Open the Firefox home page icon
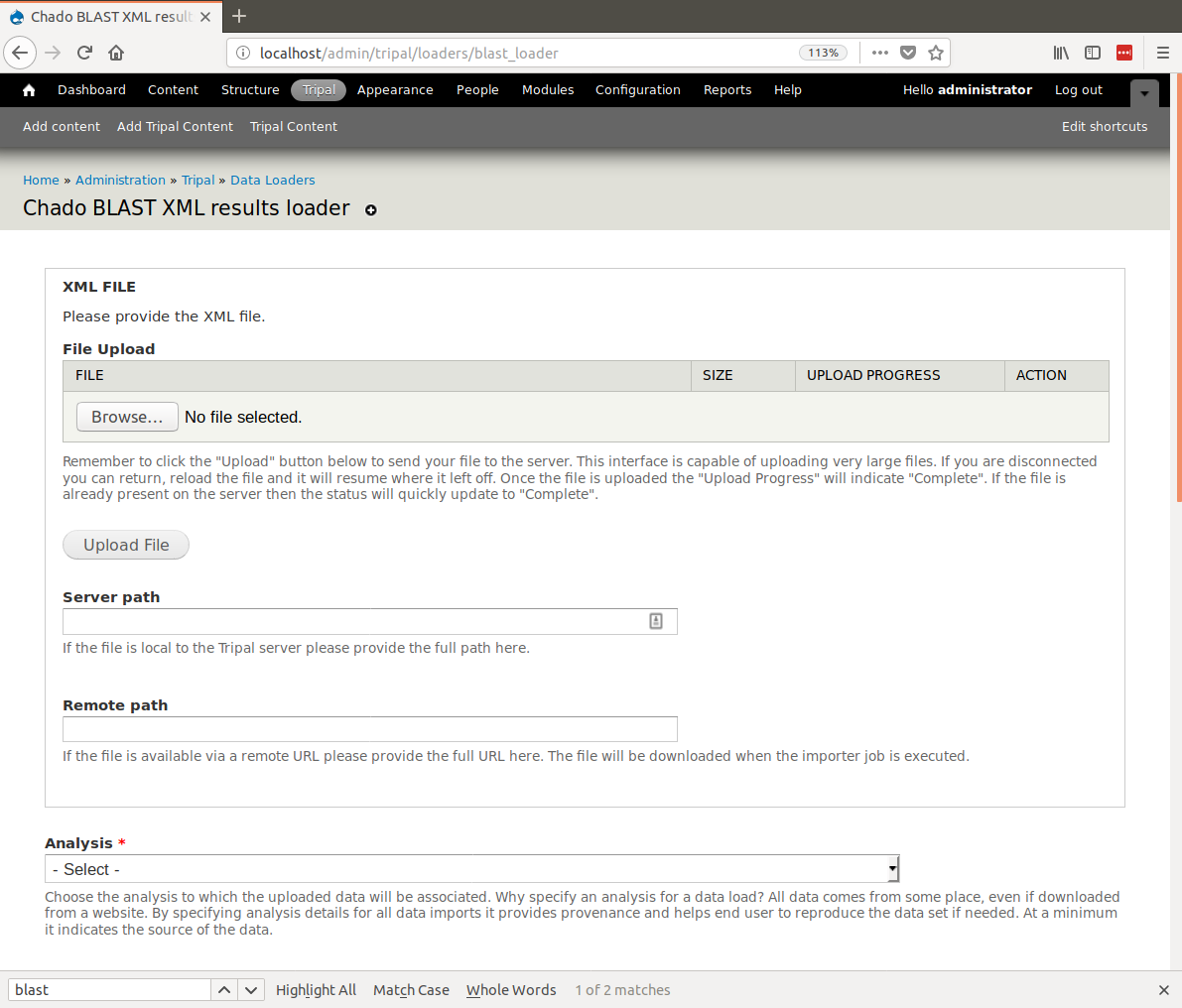1182x1008 pixels. point(116,53)
